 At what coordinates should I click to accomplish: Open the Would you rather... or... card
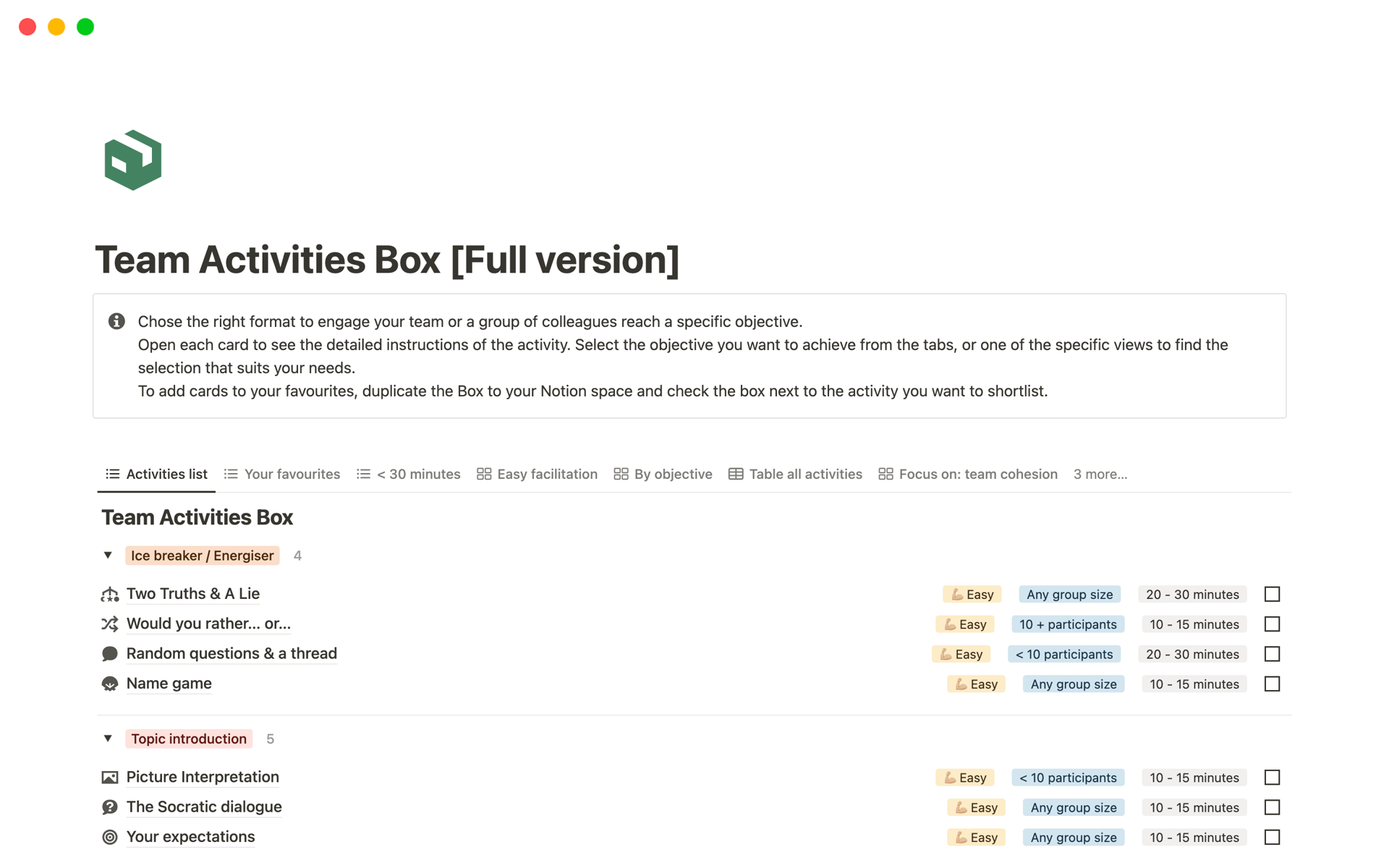coord(208,624)
